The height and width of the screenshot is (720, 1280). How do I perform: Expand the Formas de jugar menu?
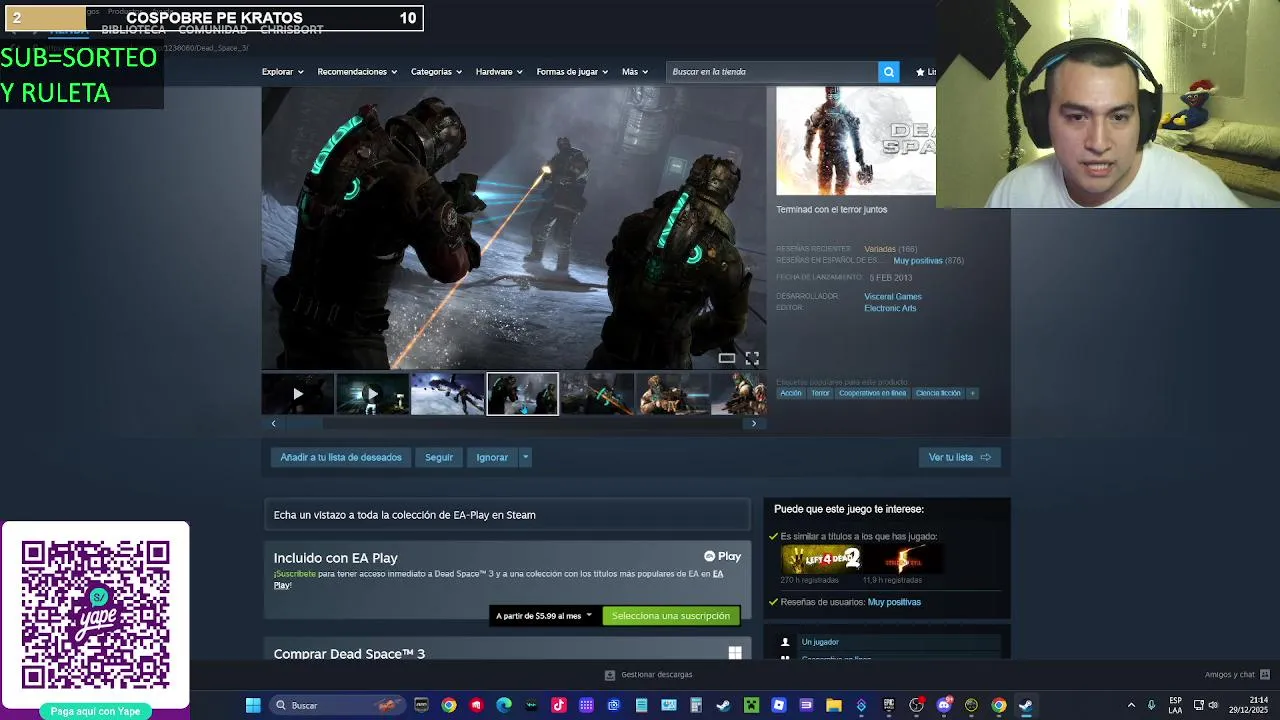coord(573,72)
